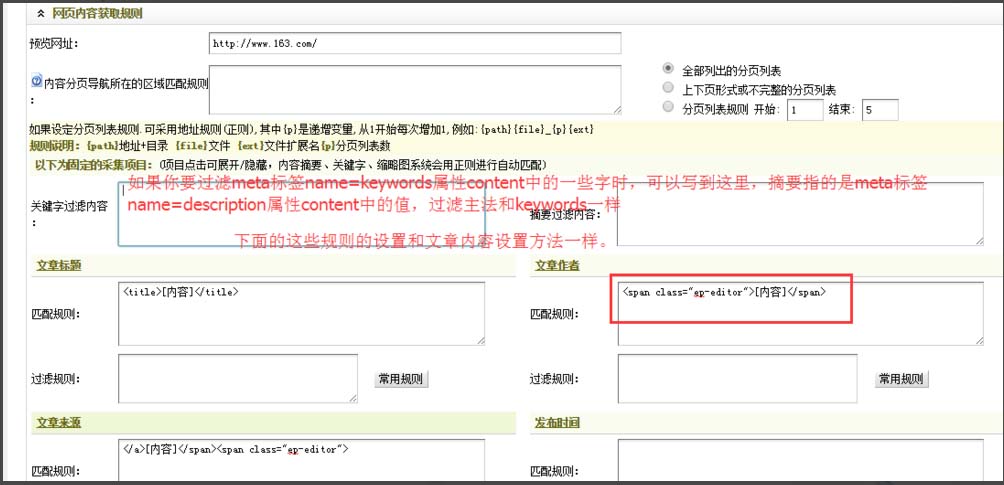The width and height of the screenshot is (1004, 485).
Task: Click the help icon beside 内容分页导航
Action: pos(36,82)
